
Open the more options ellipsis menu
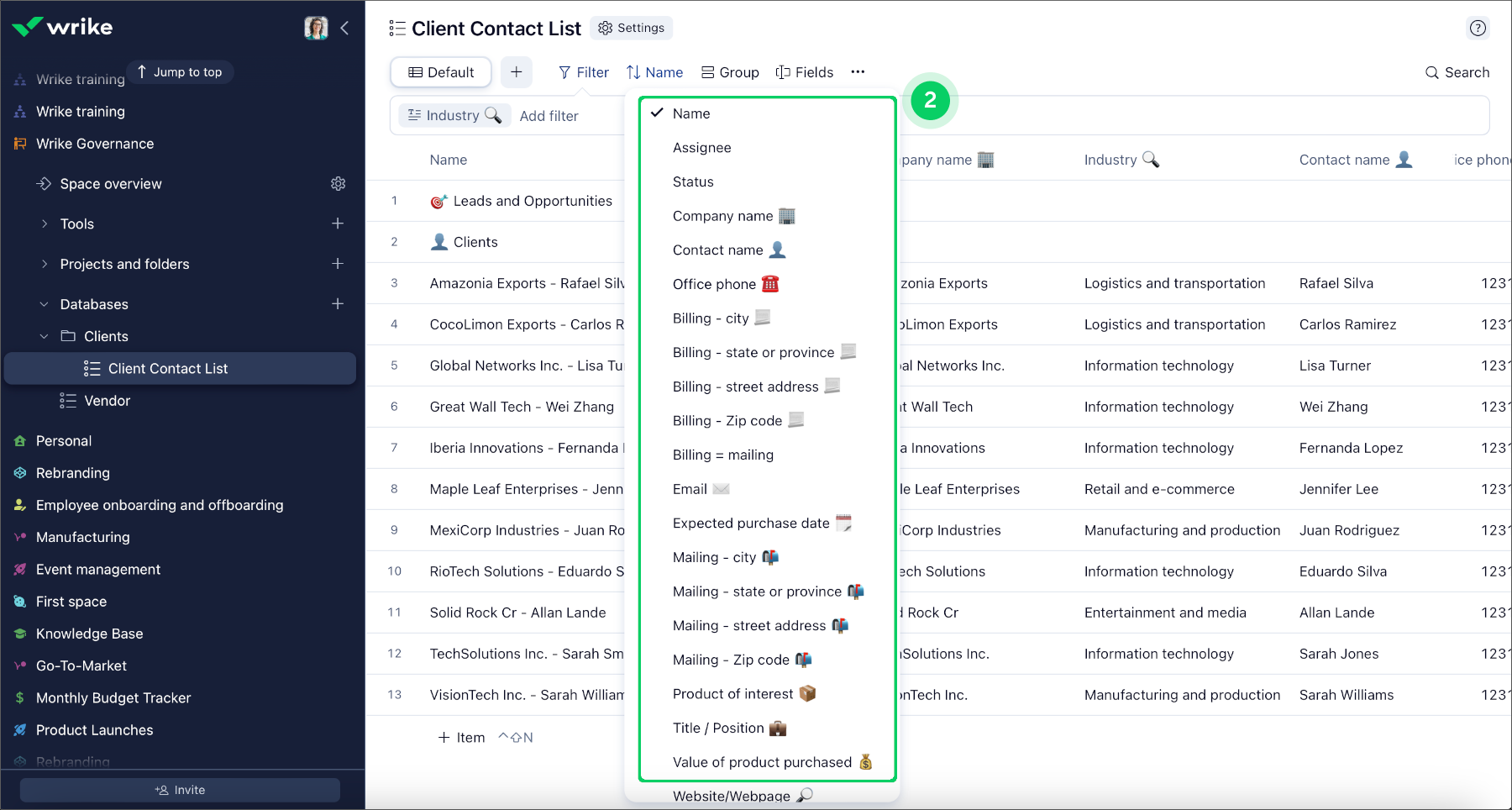tap(858, 72)
